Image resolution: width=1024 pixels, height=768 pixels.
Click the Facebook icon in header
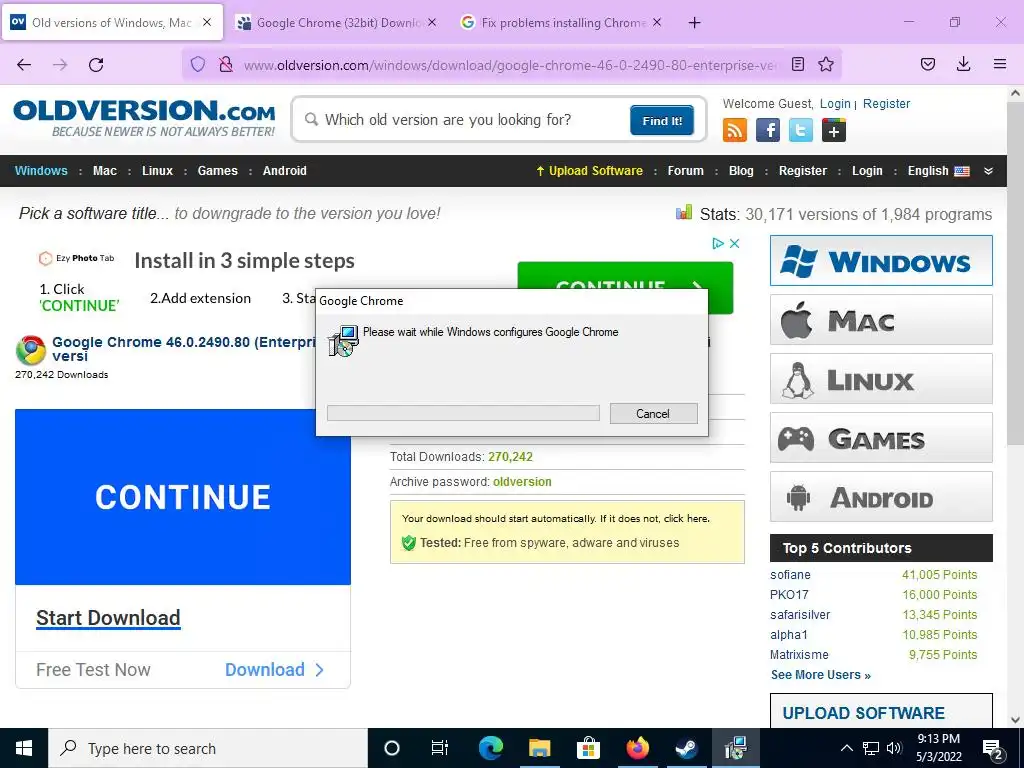pos(768,130)
